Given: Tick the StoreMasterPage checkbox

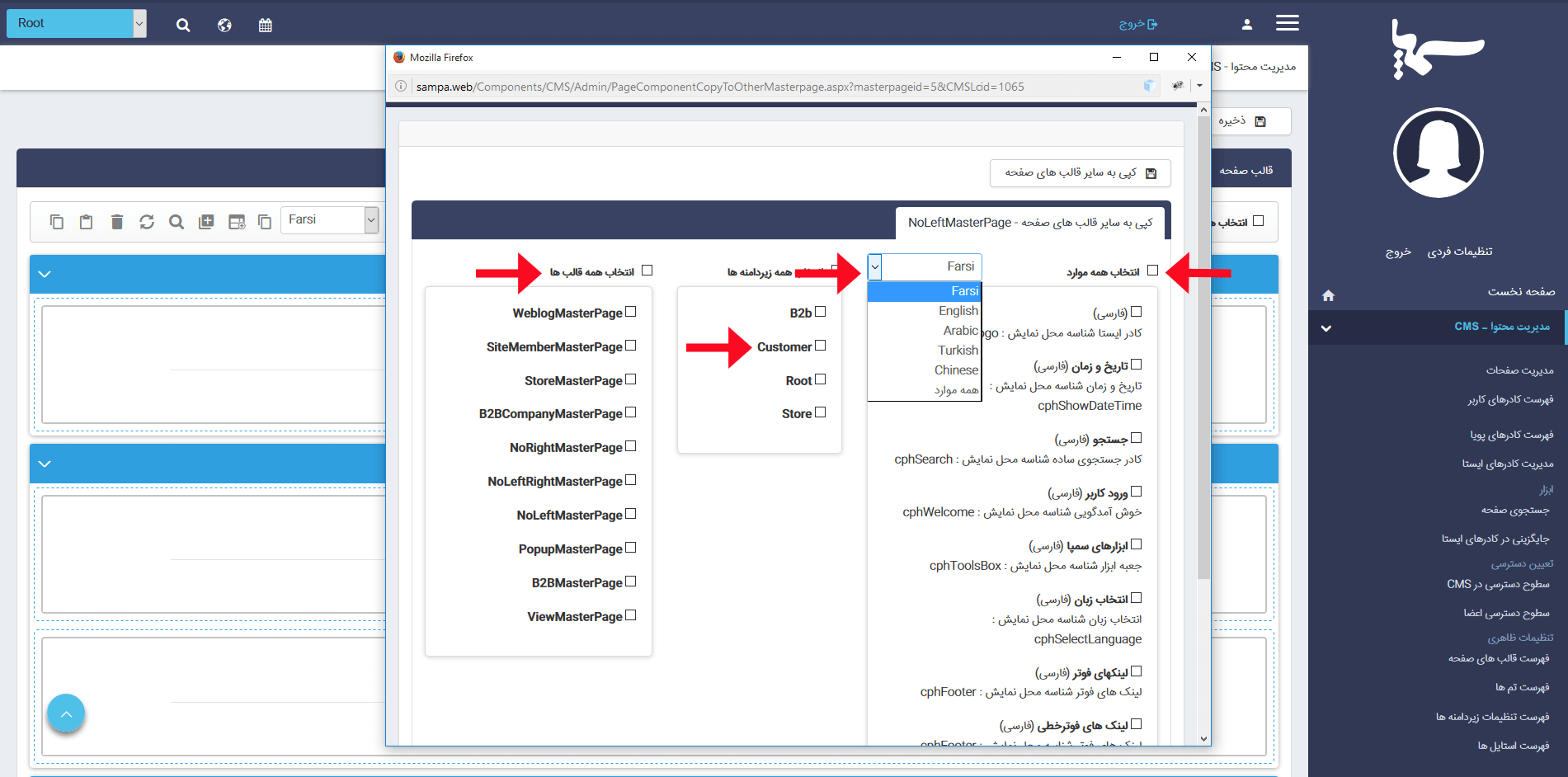Looking at the screenshot, I should [x=631, y=379].
